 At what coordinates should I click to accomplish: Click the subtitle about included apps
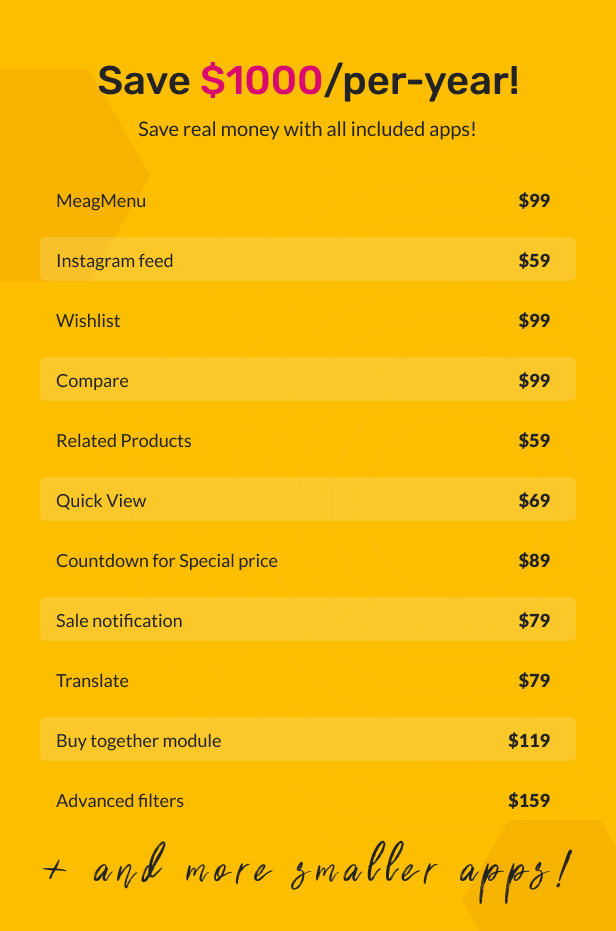coord(307,129)
